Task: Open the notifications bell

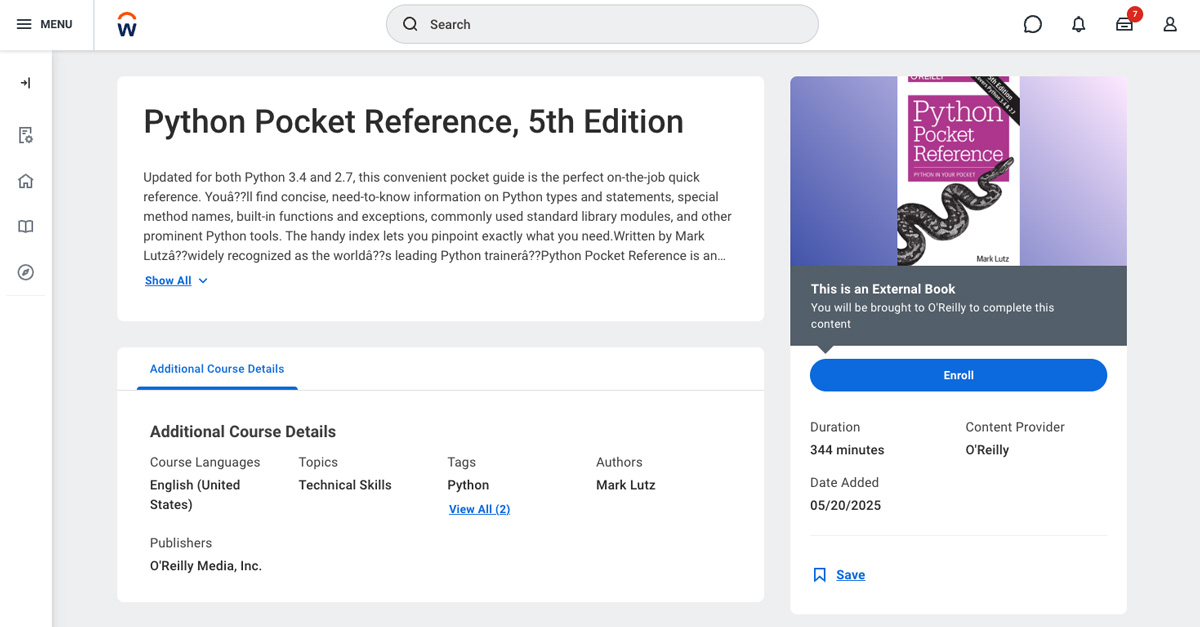Action: pyautogui.click(x=1078, y=24)
